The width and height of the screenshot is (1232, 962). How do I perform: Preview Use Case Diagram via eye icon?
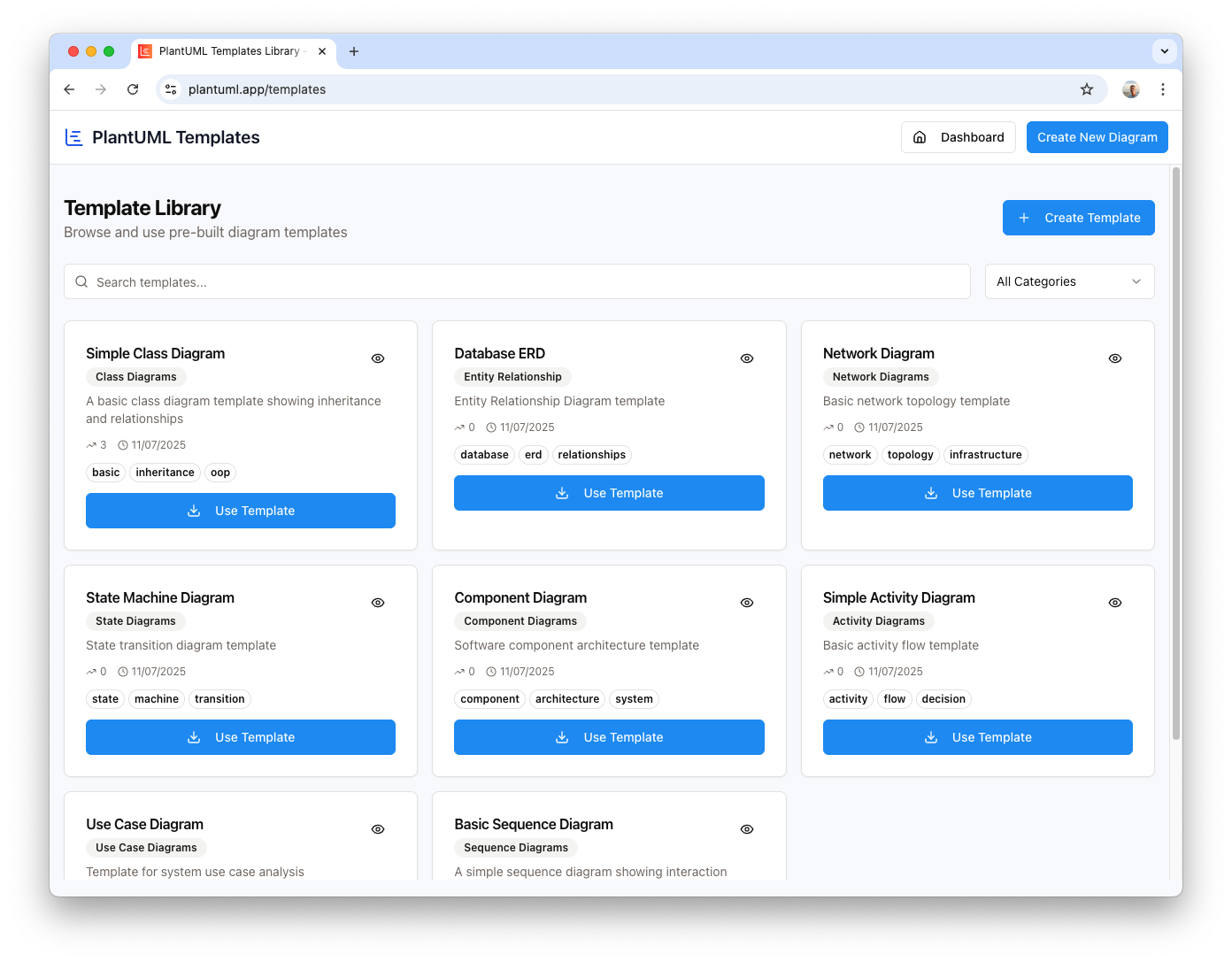click(378, 829)
